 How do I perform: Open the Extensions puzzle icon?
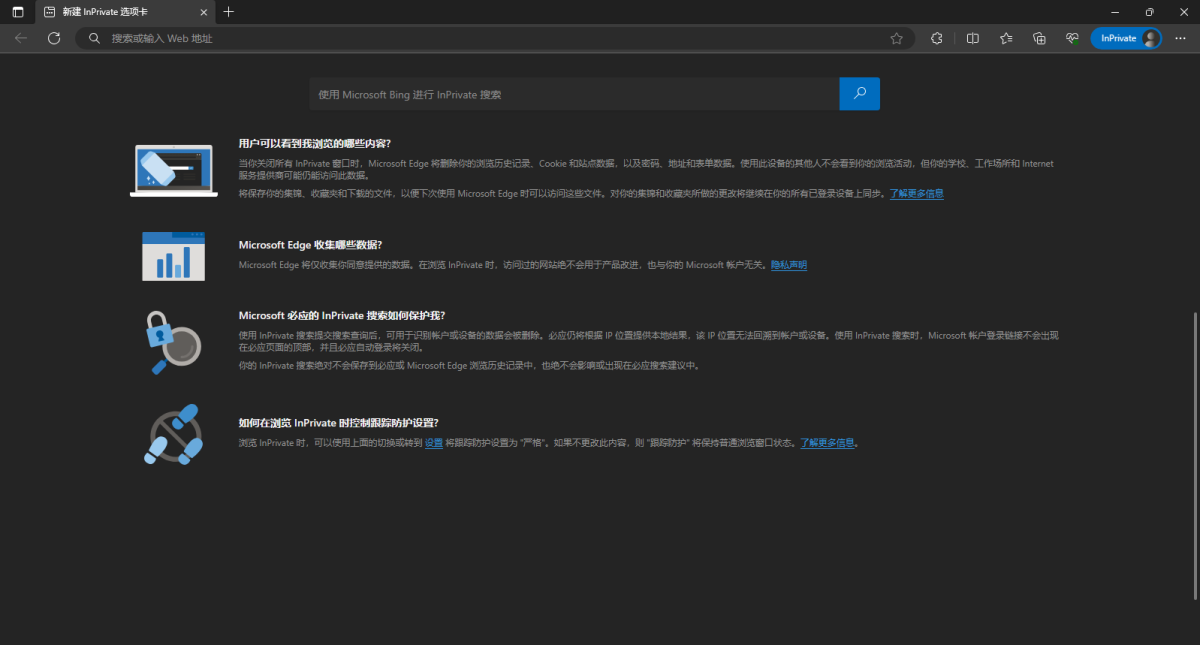tap(937, 38)
